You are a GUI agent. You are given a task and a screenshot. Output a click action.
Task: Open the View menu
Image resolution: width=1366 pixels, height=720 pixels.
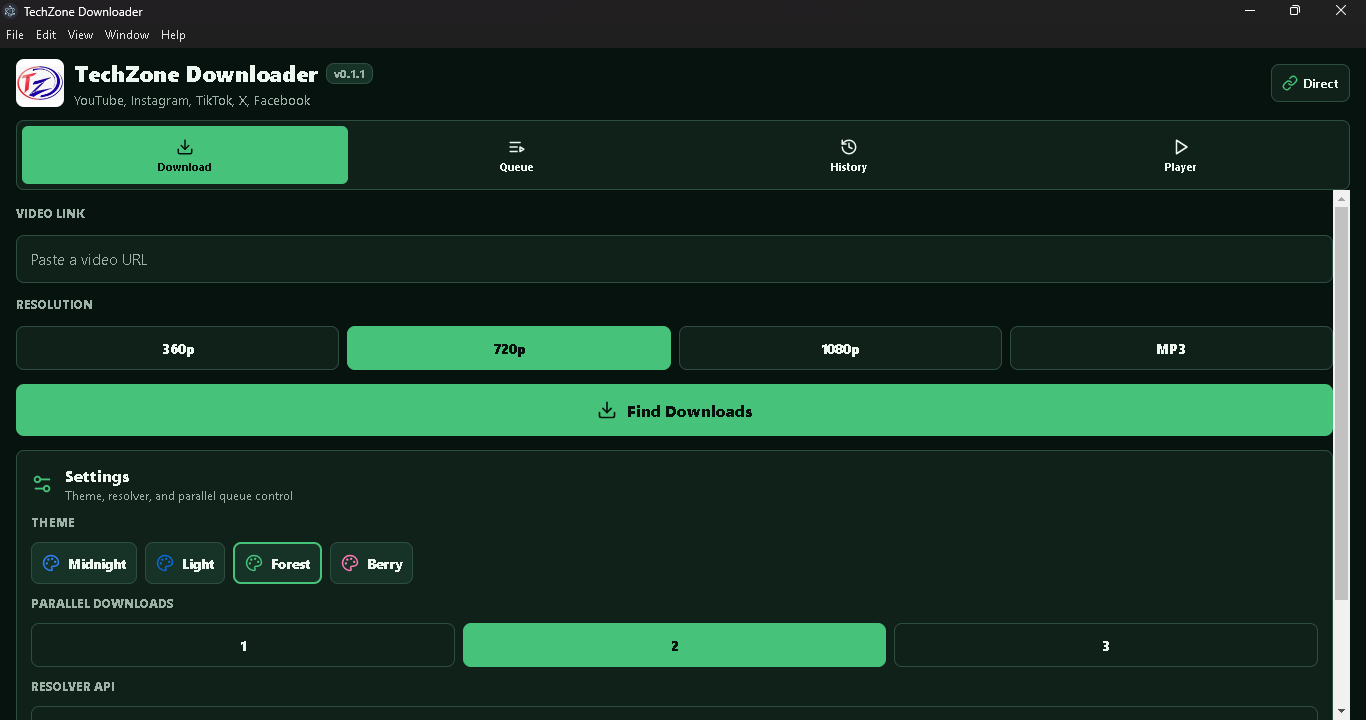pyautogui.click(x=80, y=35)
